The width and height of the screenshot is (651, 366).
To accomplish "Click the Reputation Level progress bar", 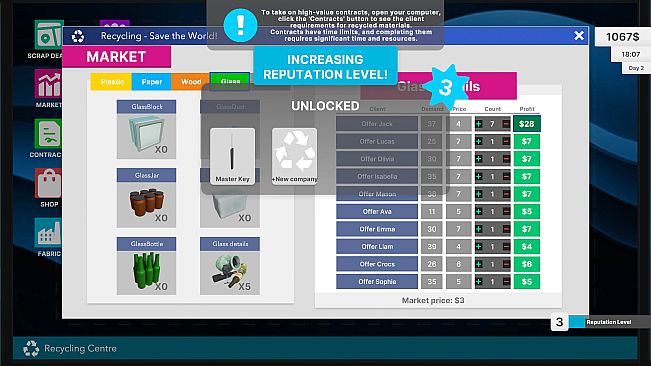I will (609, 322).
